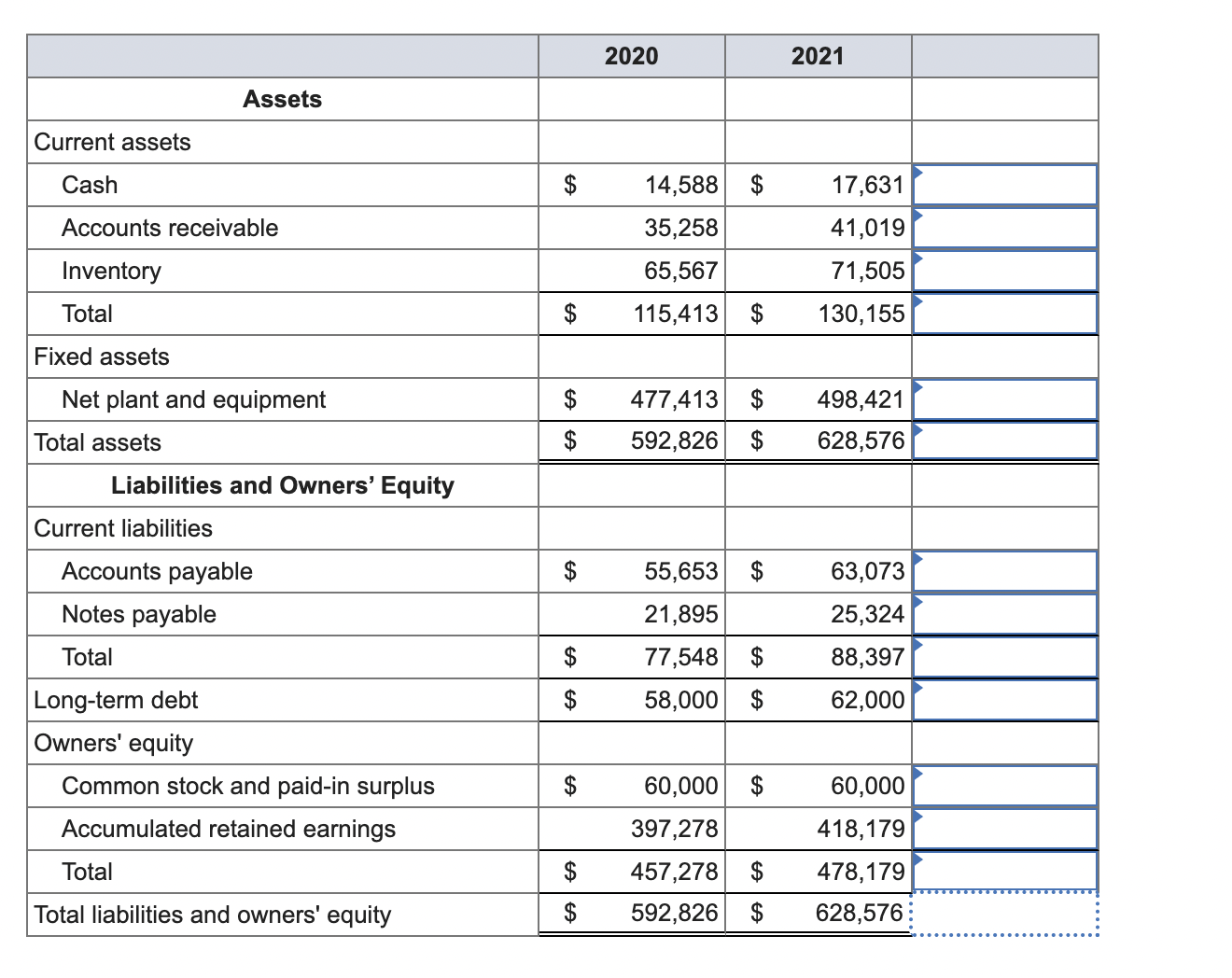Click the owners' equity total 478,179
This screenshot has width=1232, height=978.
(x=861, y=872)
